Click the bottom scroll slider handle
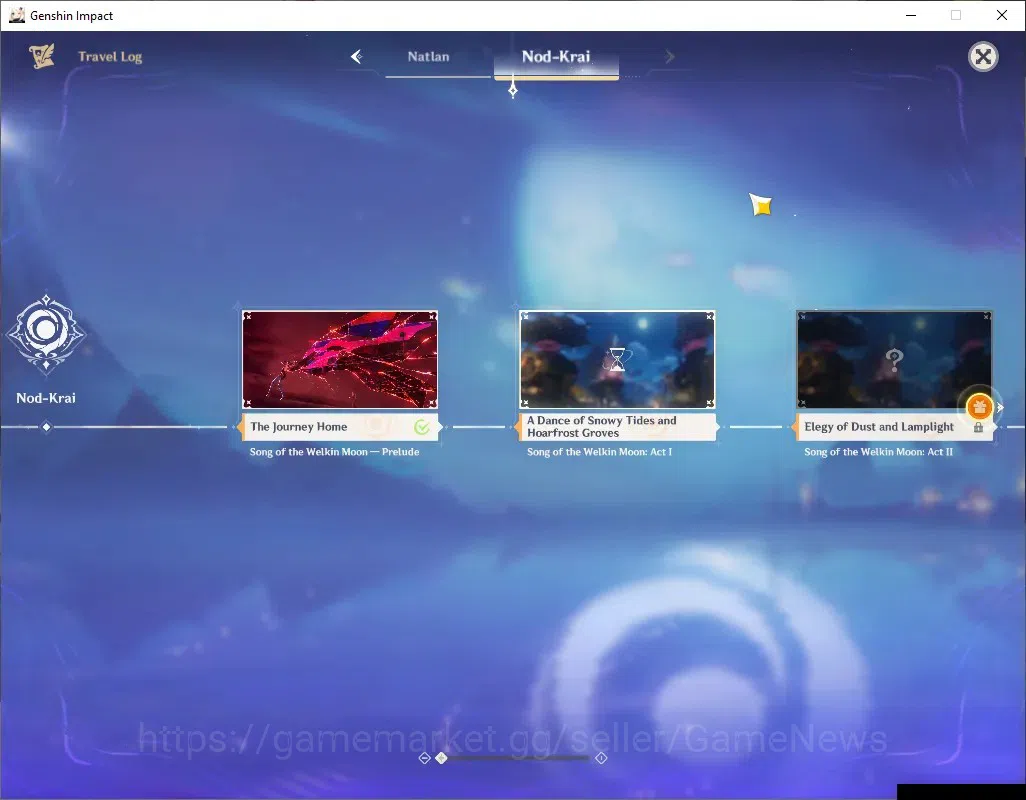 pos(442,758)
